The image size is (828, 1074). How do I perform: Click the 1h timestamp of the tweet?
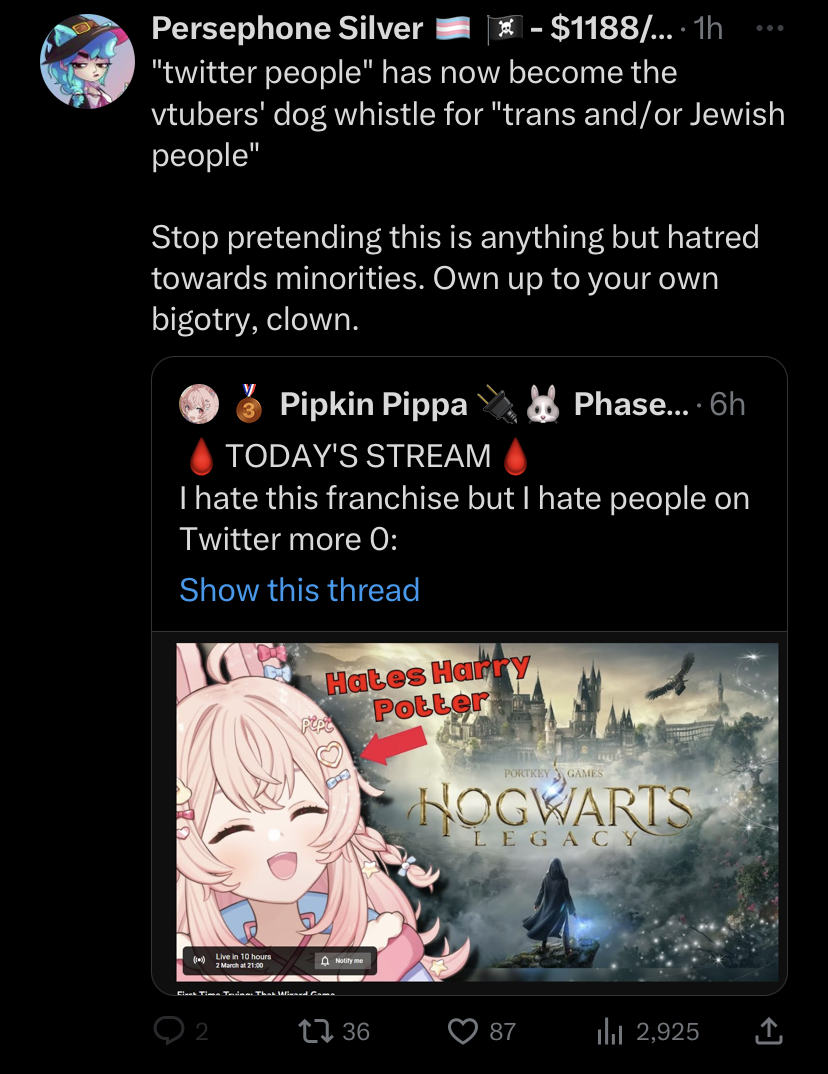(x=708, y=28)
